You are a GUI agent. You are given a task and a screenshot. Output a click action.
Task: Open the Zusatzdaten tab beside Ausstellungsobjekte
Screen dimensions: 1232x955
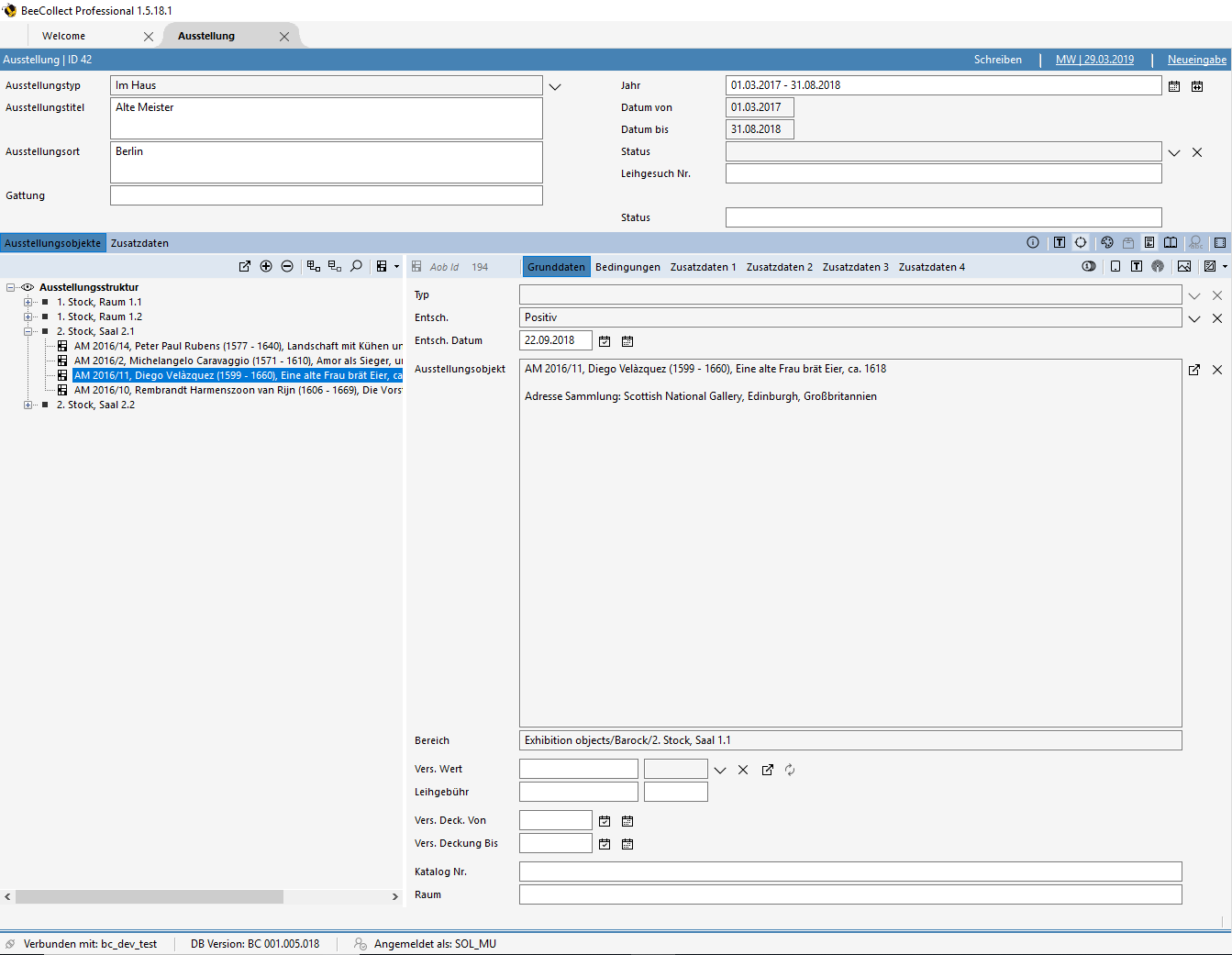[x=139, y=243]
